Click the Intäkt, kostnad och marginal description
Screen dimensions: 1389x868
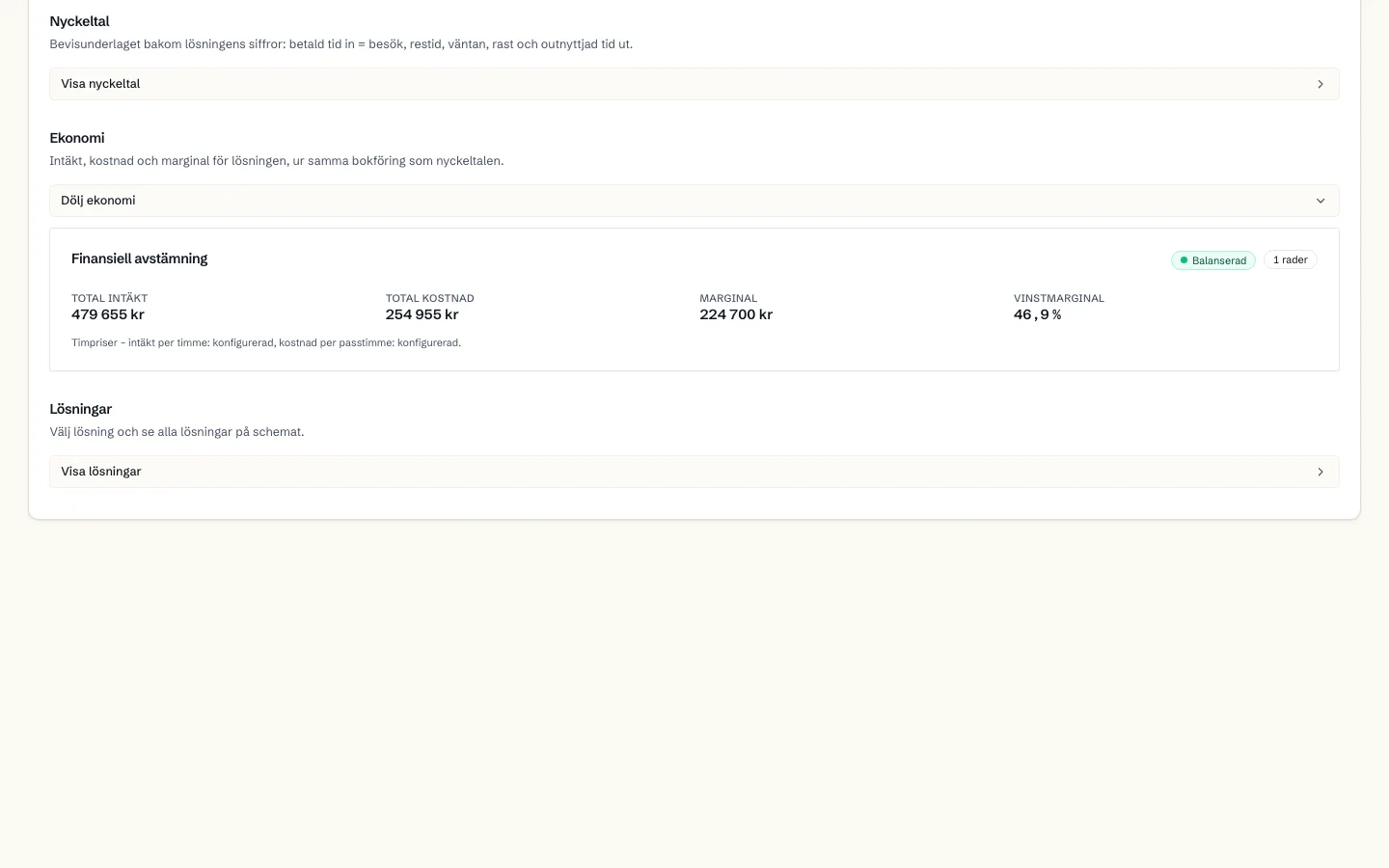(x=277, y=161)
